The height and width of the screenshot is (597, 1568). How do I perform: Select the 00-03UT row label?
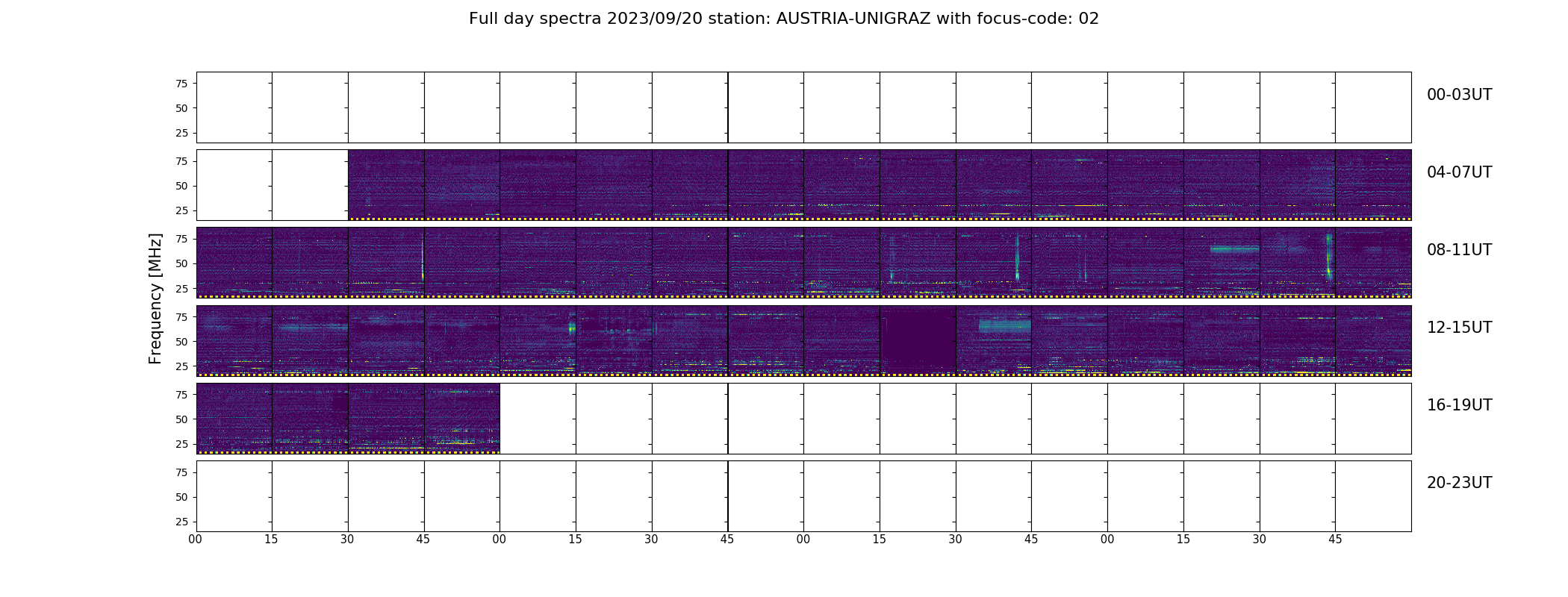point(1459,95)
